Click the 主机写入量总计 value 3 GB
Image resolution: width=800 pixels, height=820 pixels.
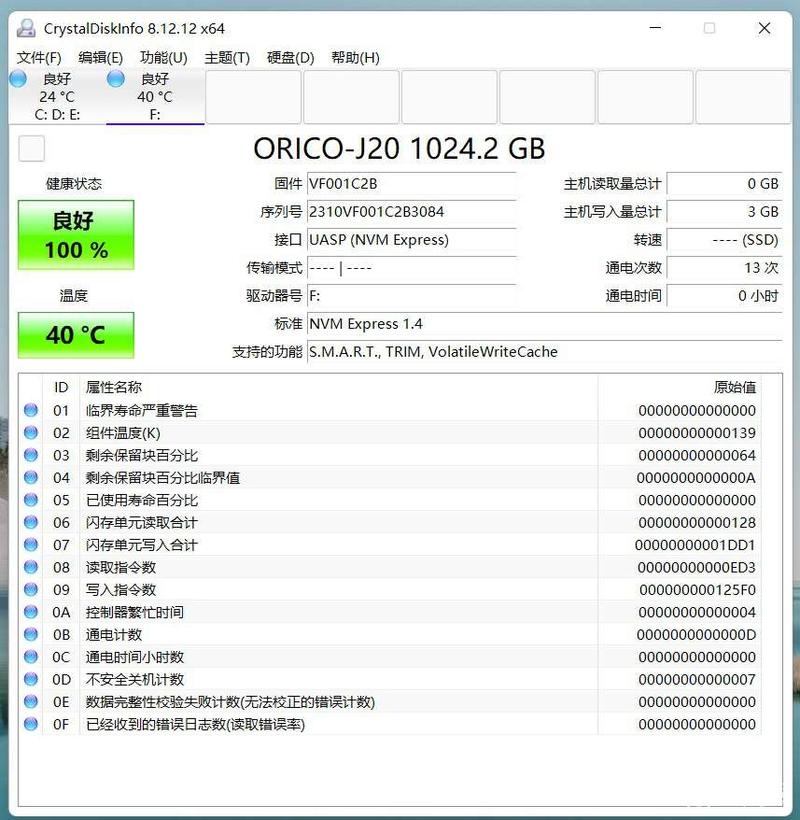pyautogui.click(x=725, y=212)
